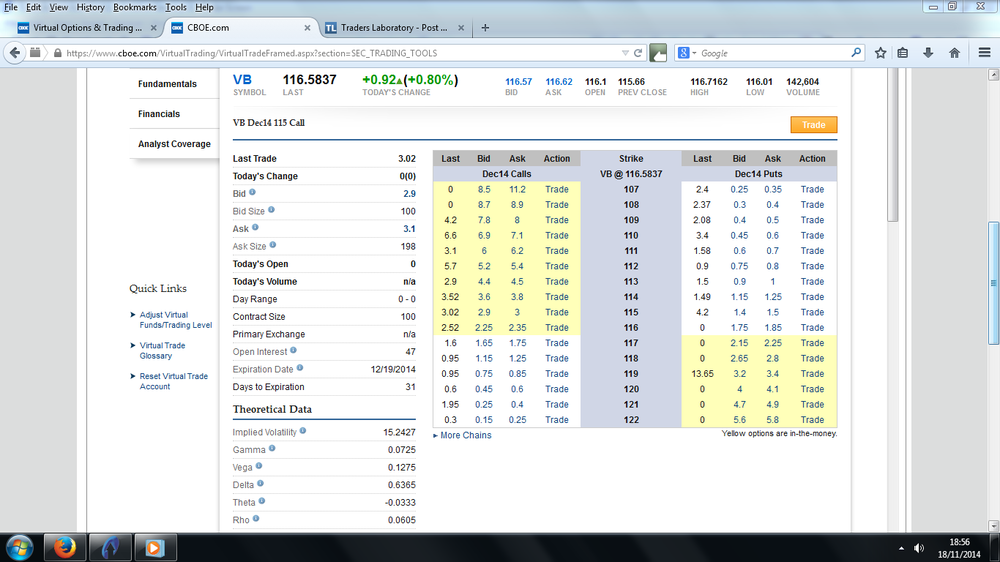
Task: Open the Bookmarks menu
Action: pos(135,7)
